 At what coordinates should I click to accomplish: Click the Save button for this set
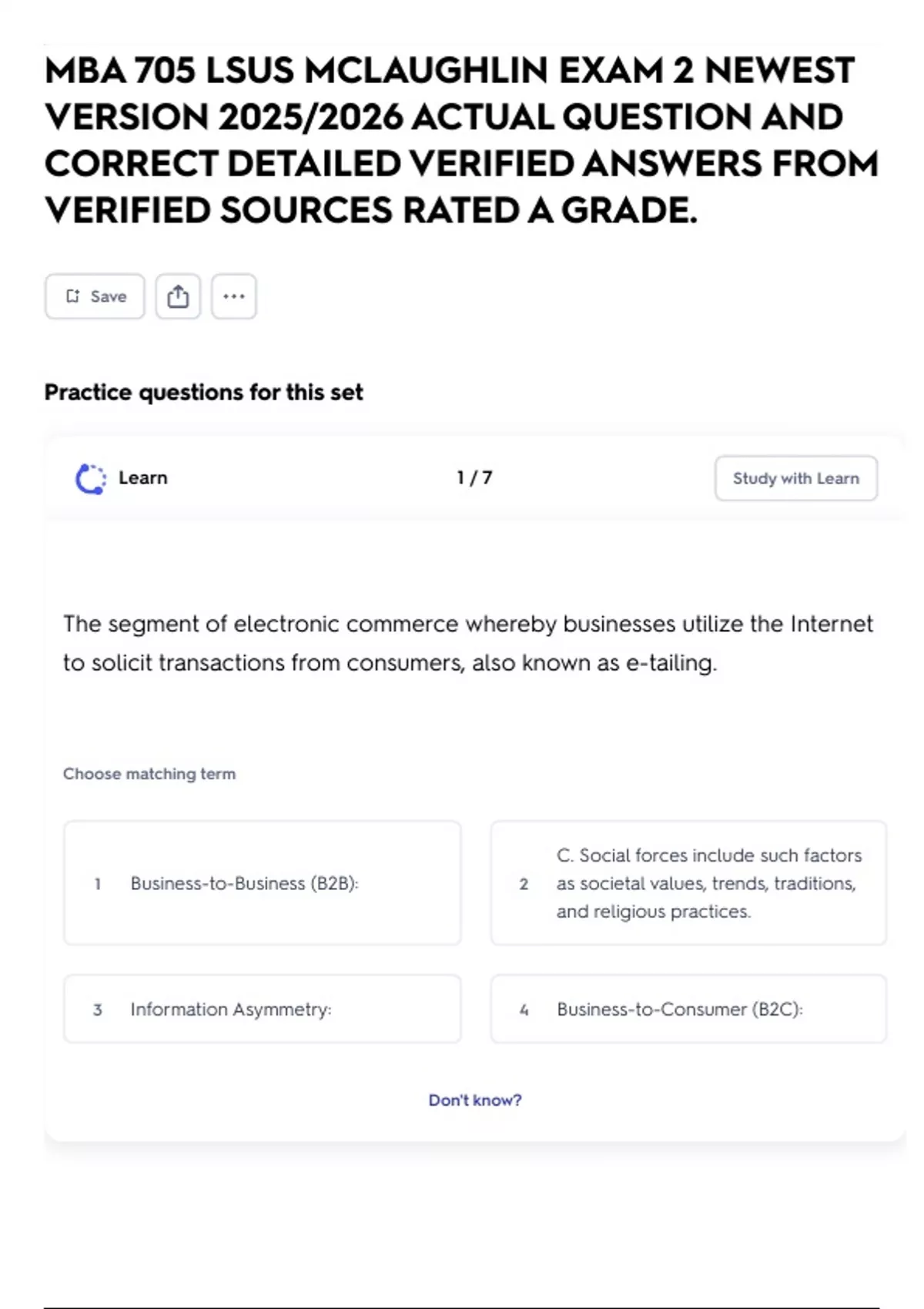[x=95, y=296]
